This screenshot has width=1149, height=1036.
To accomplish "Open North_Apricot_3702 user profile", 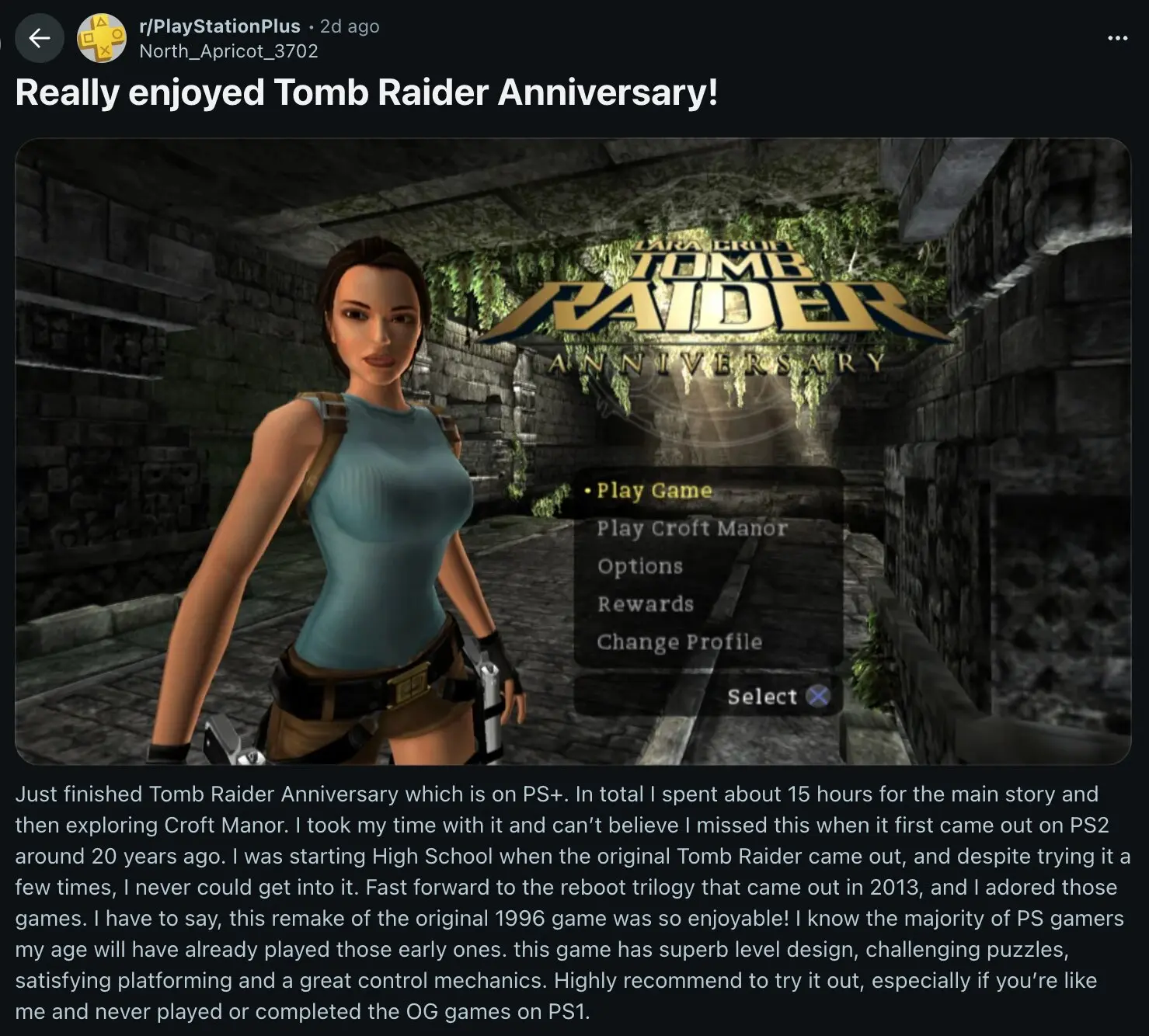I will point(228,51).
